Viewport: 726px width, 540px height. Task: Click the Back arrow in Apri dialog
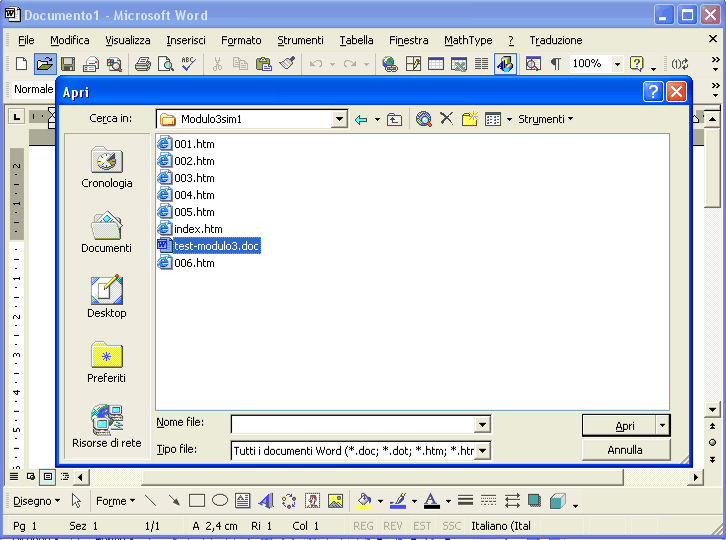pos(361,119)
